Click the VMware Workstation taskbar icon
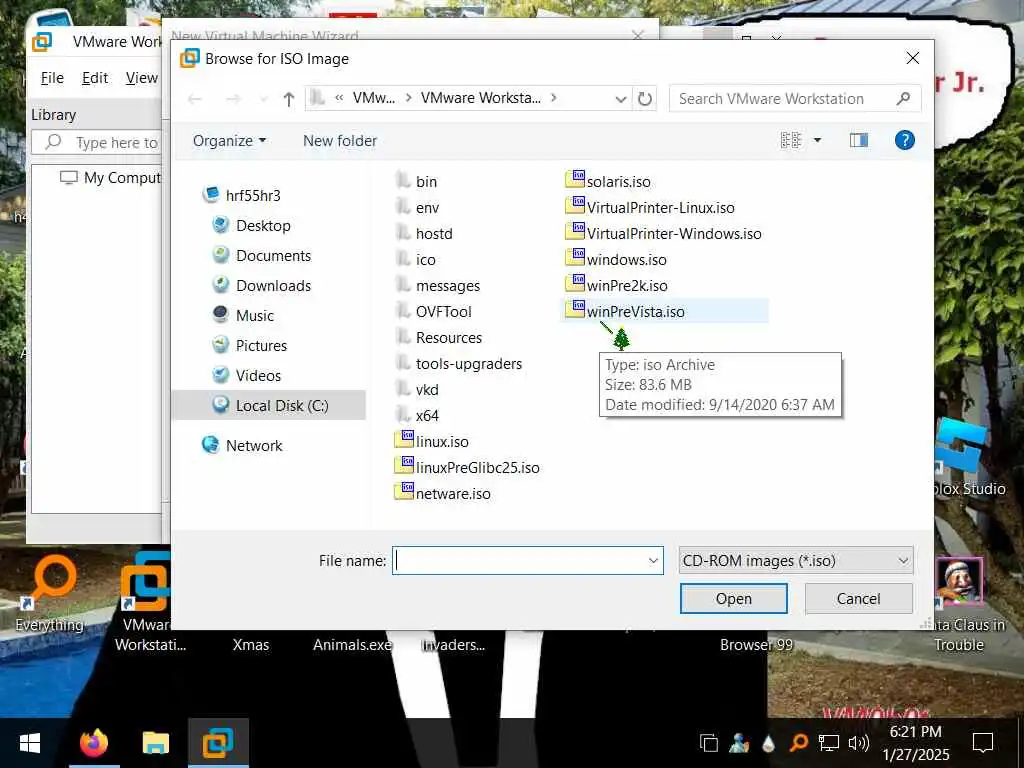Viewport: 1024px width, 768px height. [x=218, y=743]
